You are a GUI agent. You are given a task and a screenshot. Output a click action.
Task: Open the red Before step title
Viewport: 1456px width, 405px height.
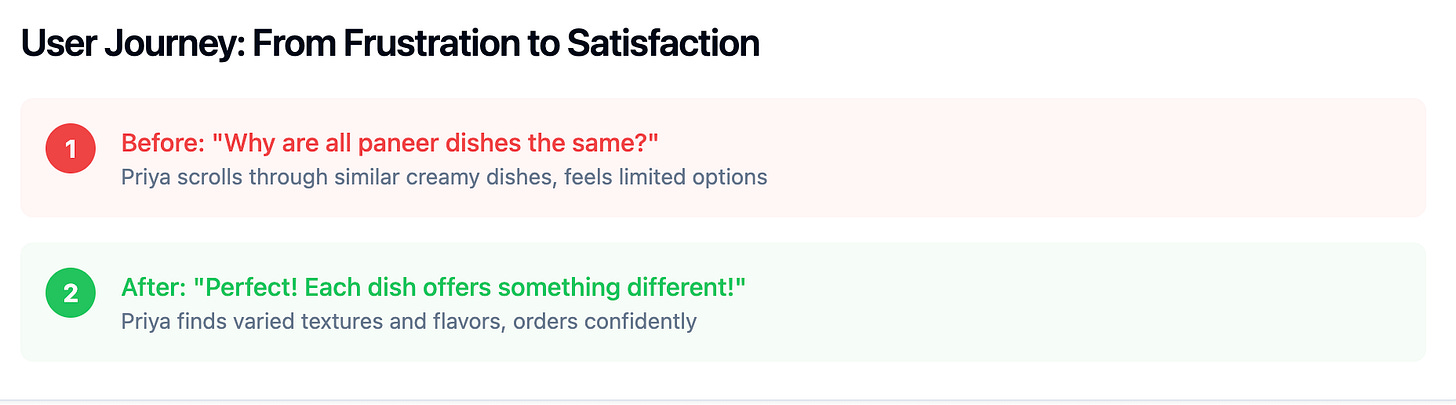[x=390, y=143]
